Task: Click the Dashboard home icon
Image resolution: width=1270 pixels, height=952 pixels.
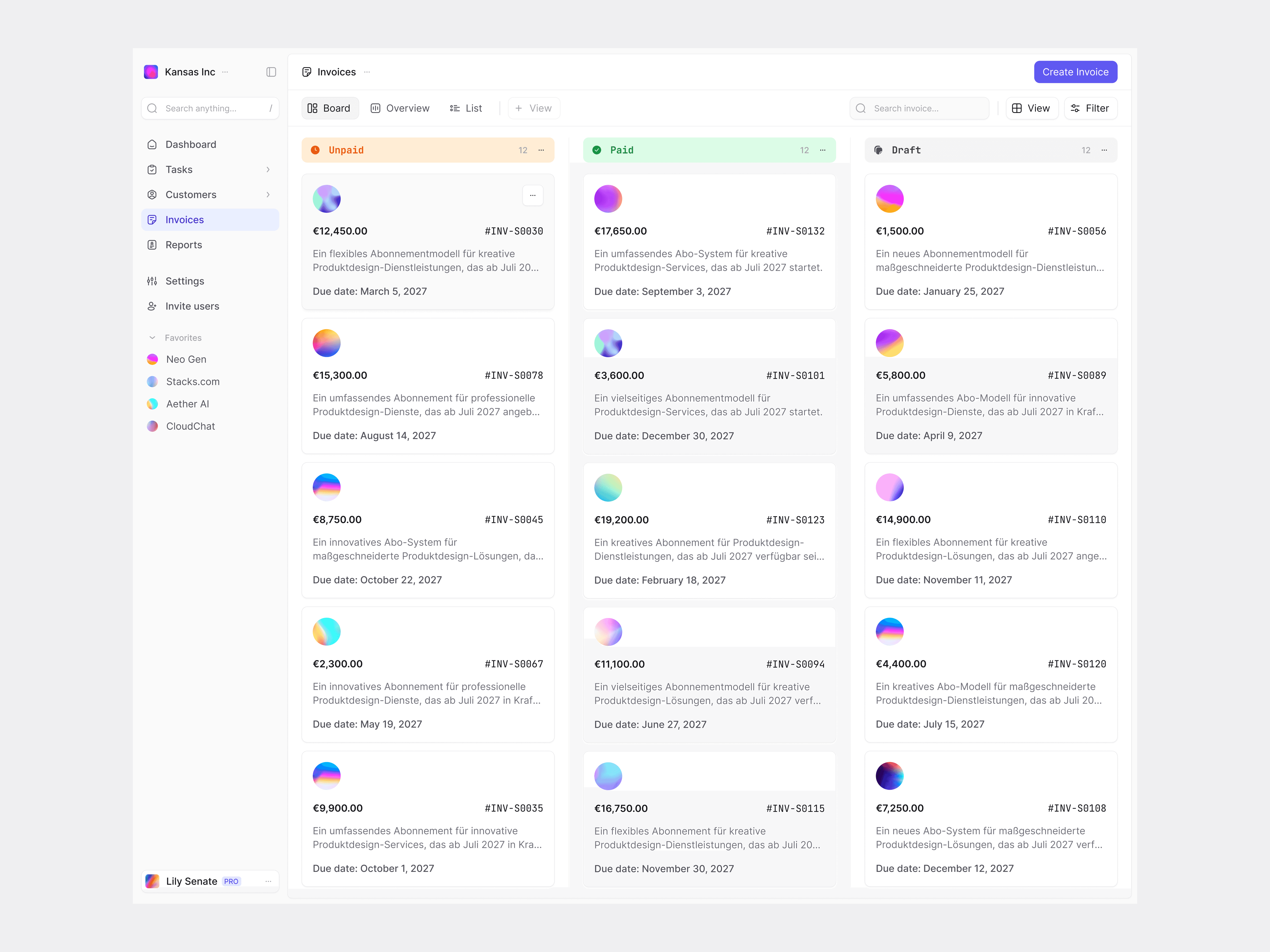Action: click(x=152, y=145)
